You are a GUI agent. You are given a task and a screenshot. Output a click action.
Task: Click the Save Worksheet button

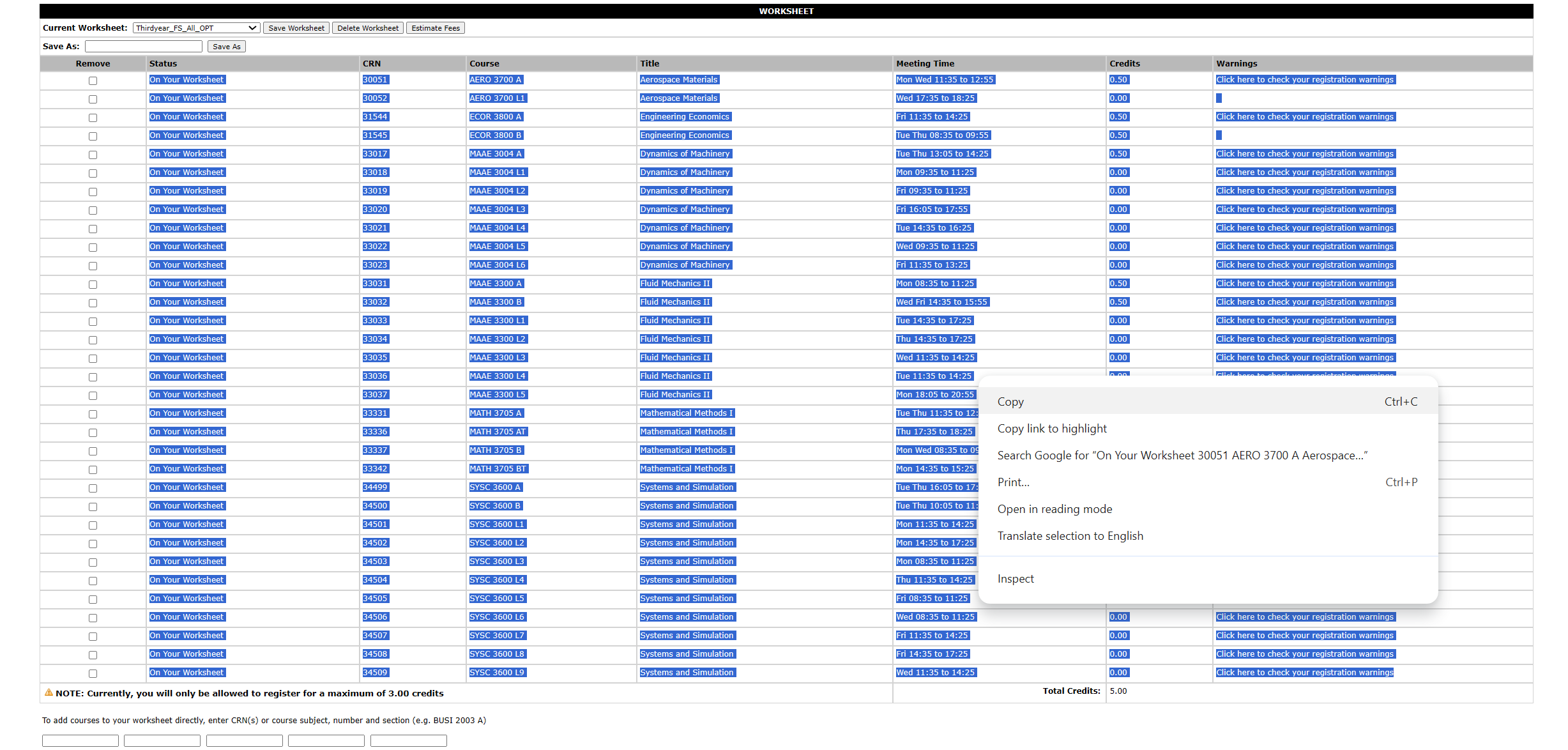click(296, 28)
